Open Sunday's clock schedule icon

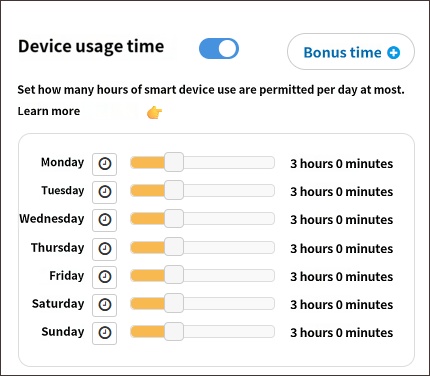(x=104, y=333)
